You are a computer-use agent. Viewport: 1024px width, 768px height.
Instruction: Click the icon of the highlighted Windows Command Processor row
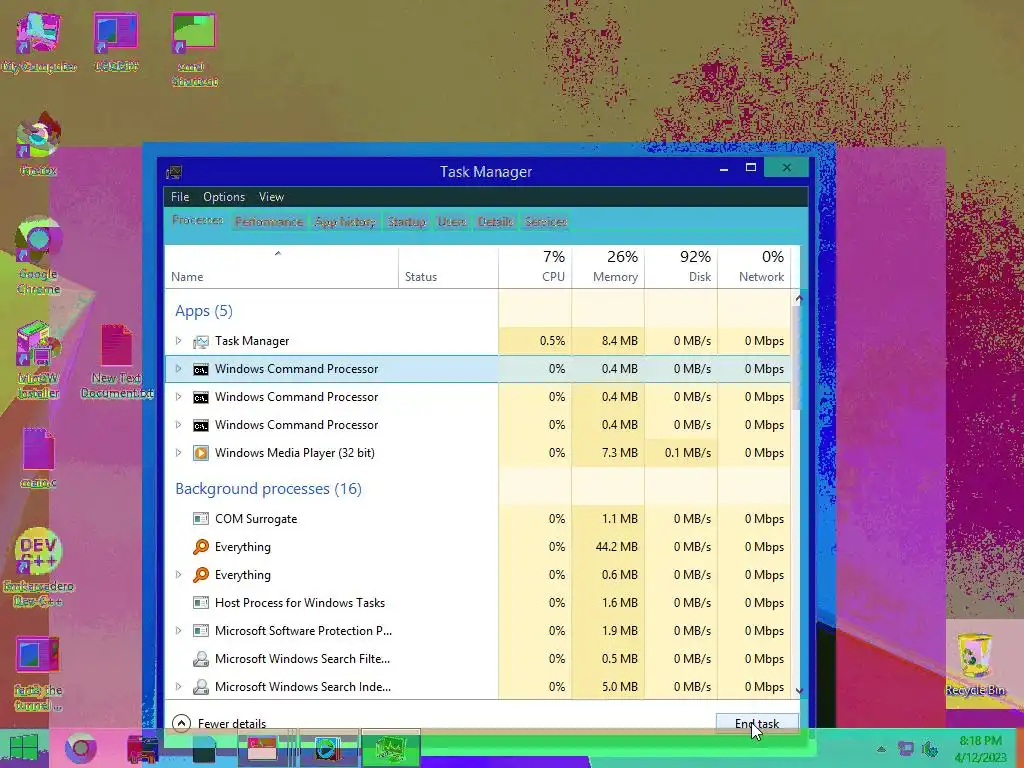[200, 369]
